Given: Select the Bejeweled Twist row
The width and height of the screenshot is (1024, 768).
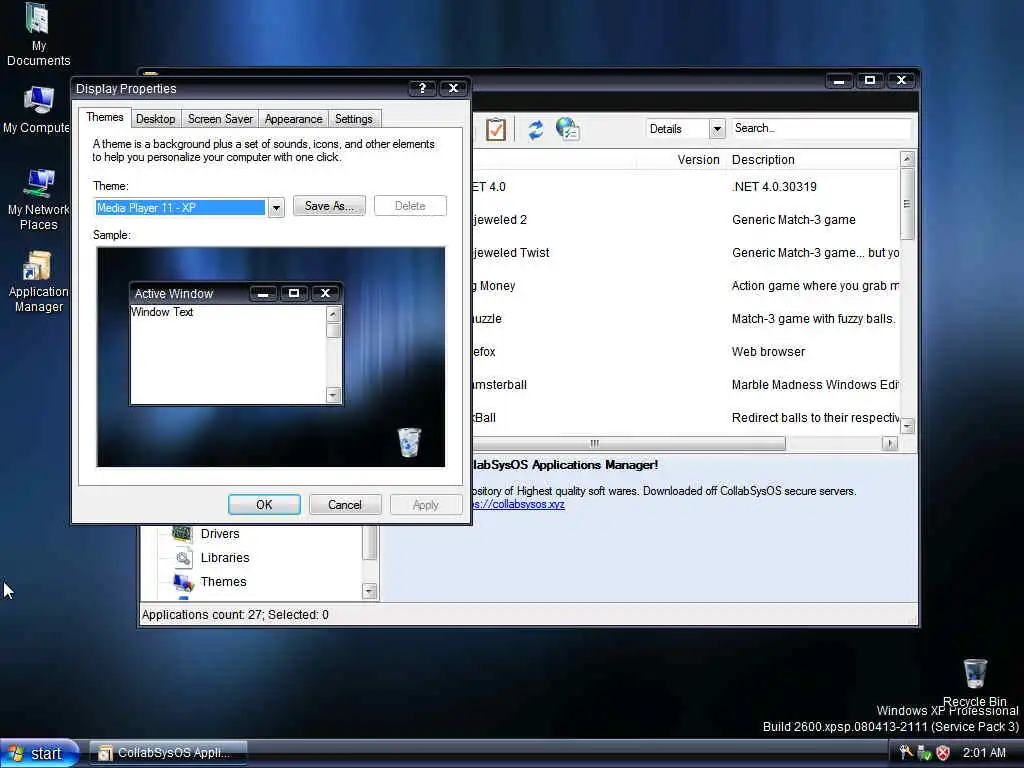Looking at the screenshot, I should pos(685,253).
